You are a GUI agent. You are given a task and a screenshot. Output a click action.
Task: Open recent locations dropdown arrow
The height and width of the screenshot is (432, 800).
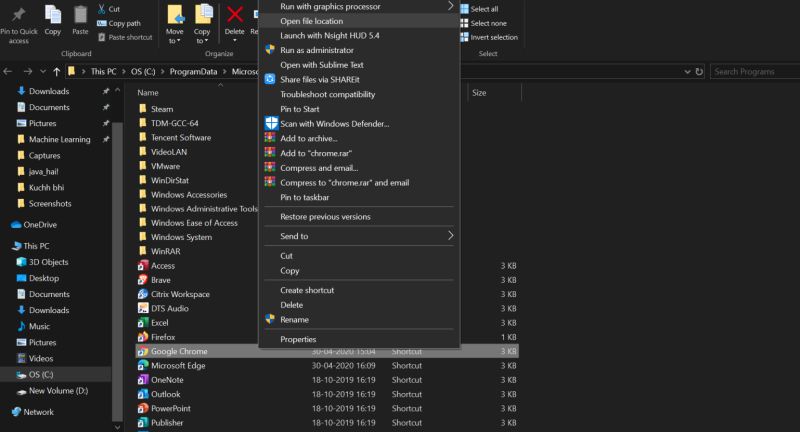point(43,71)
